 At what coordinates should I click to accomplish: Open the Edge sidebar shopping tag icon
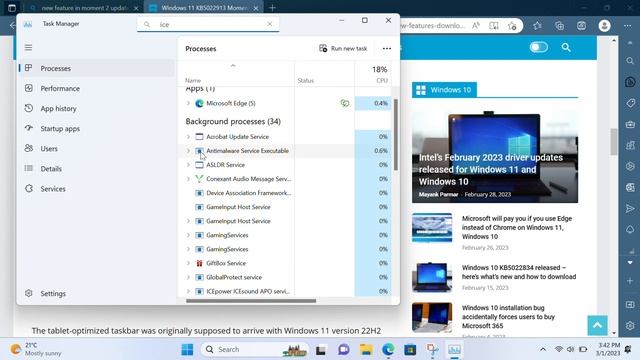(x=630, y=103)
